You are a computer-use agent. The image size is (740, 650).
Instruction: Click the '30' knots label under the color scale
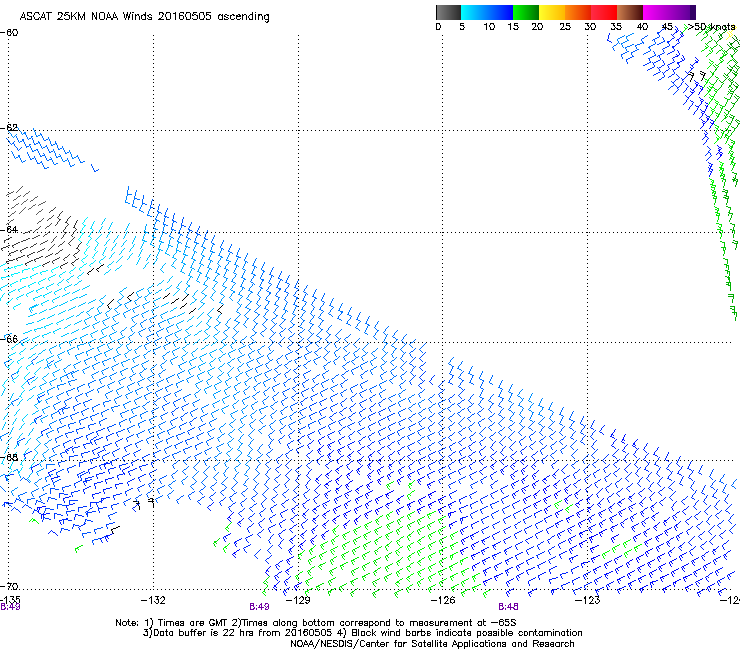590,27
